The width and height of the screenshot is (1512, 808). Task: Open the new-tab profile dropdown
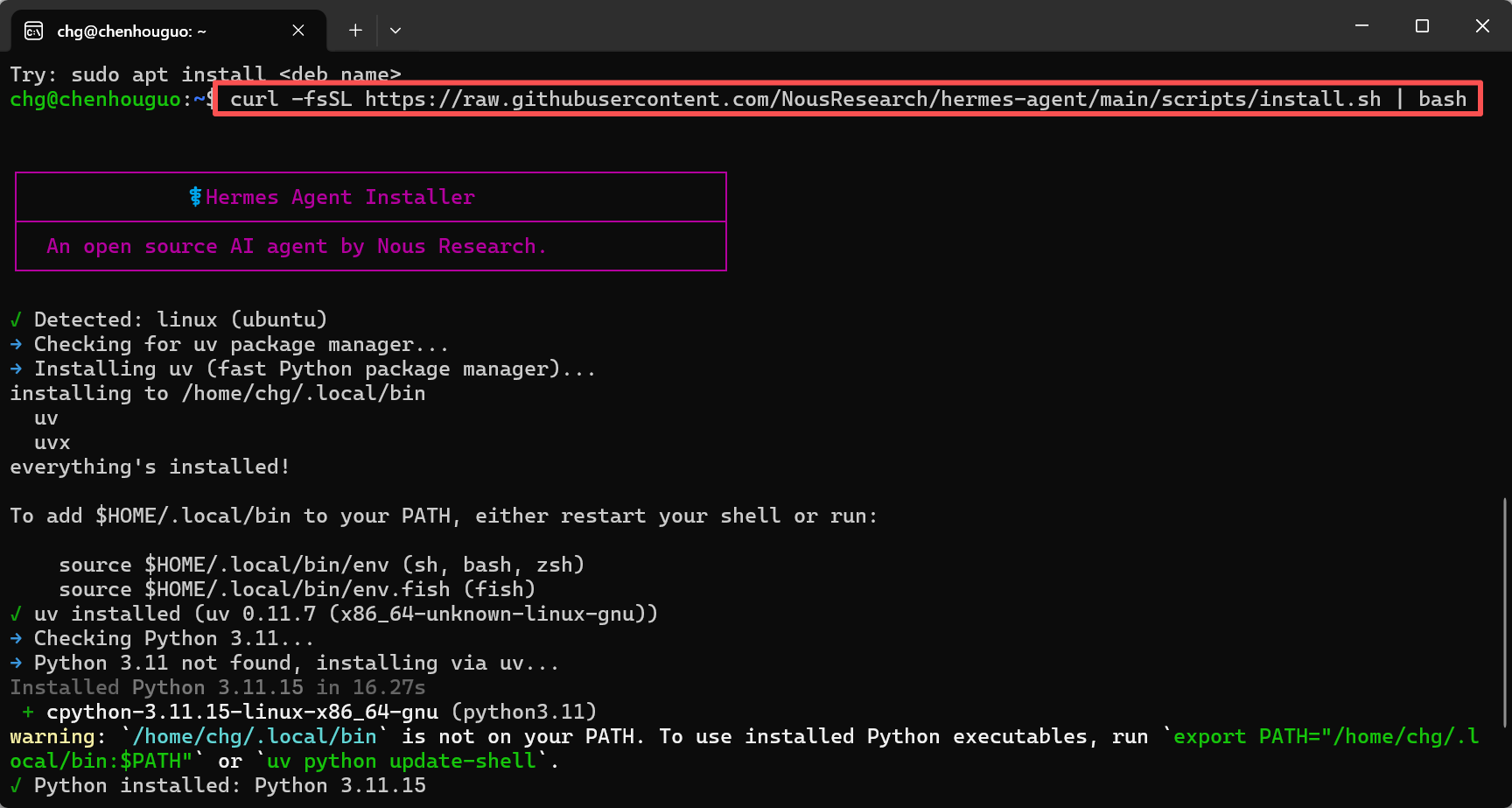coord(395,31)
